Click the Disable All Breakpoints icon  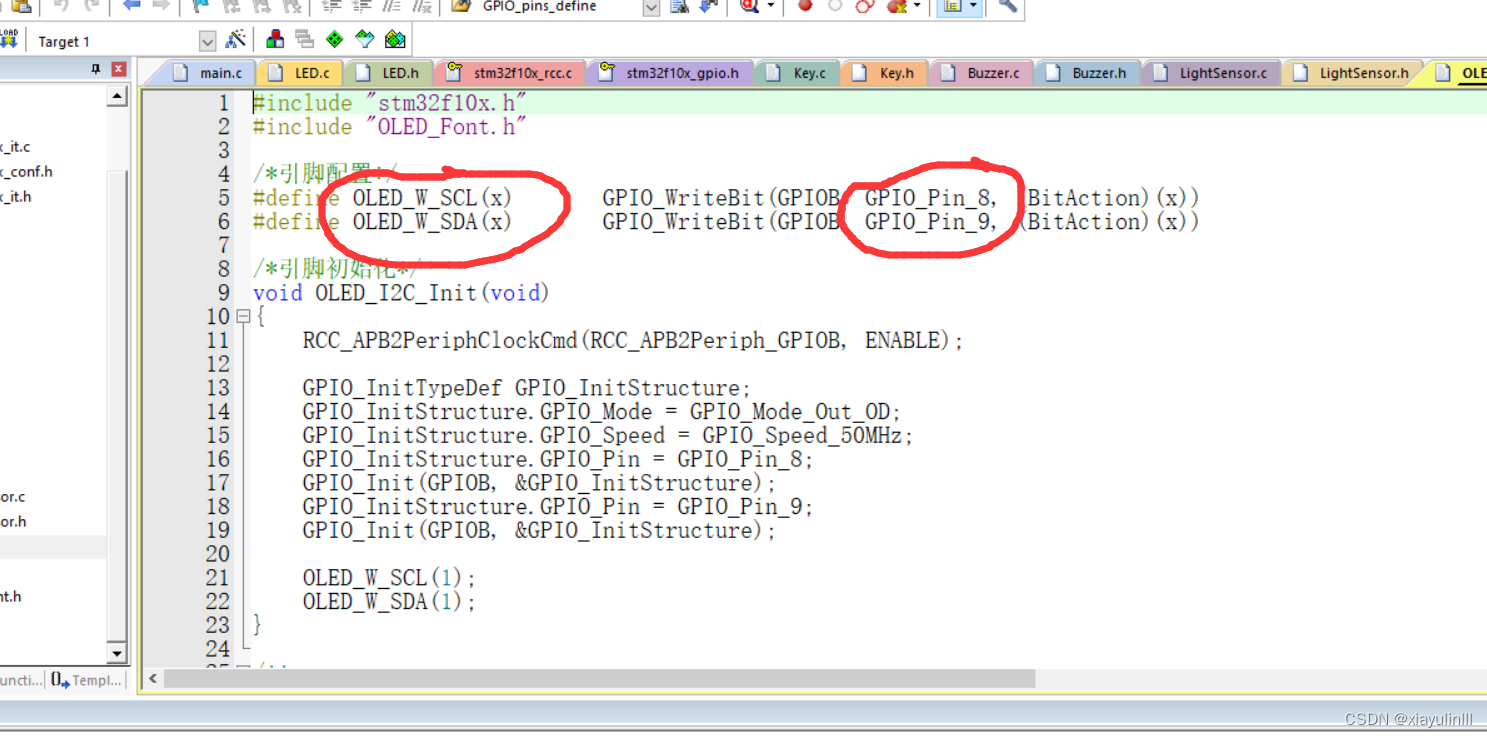click(865, 6)
